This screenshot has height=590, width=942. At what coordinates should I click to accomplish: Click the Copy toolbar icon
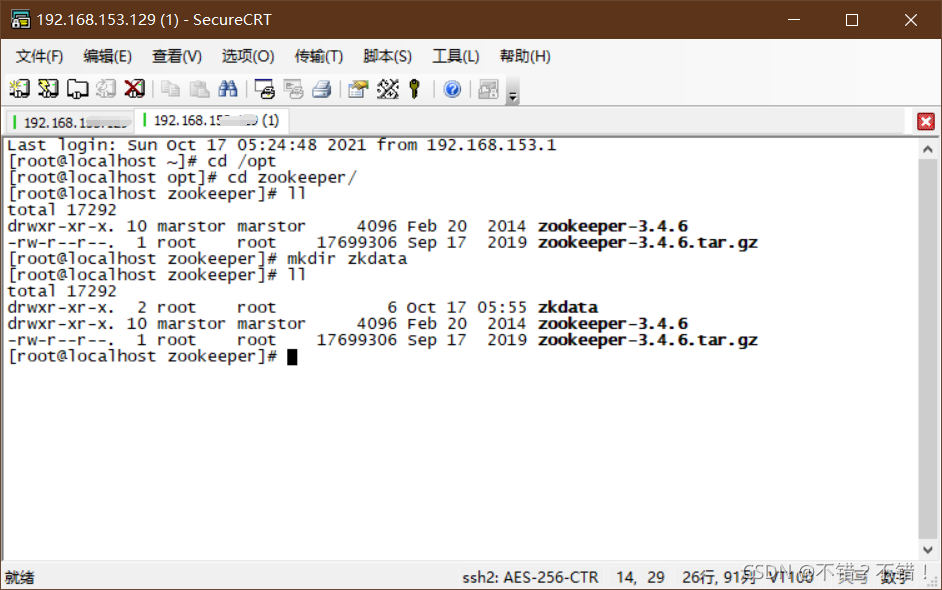170,89
